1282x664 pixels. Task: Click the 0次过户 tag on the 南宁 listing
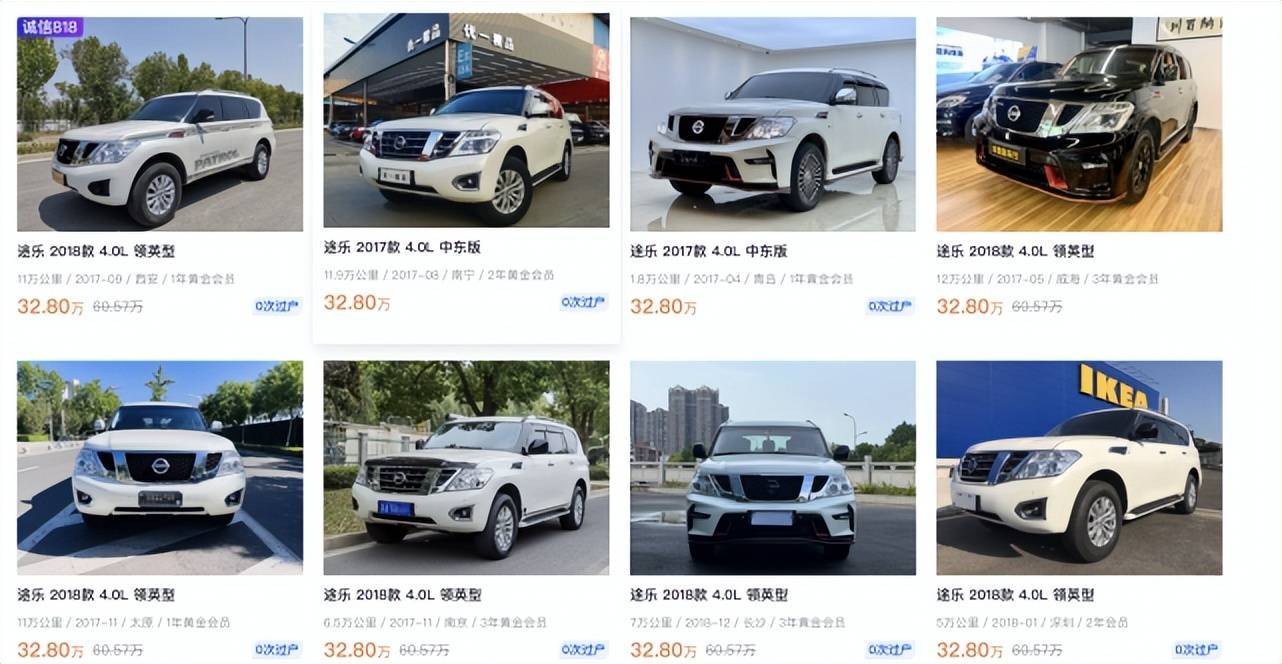[584, 302]
